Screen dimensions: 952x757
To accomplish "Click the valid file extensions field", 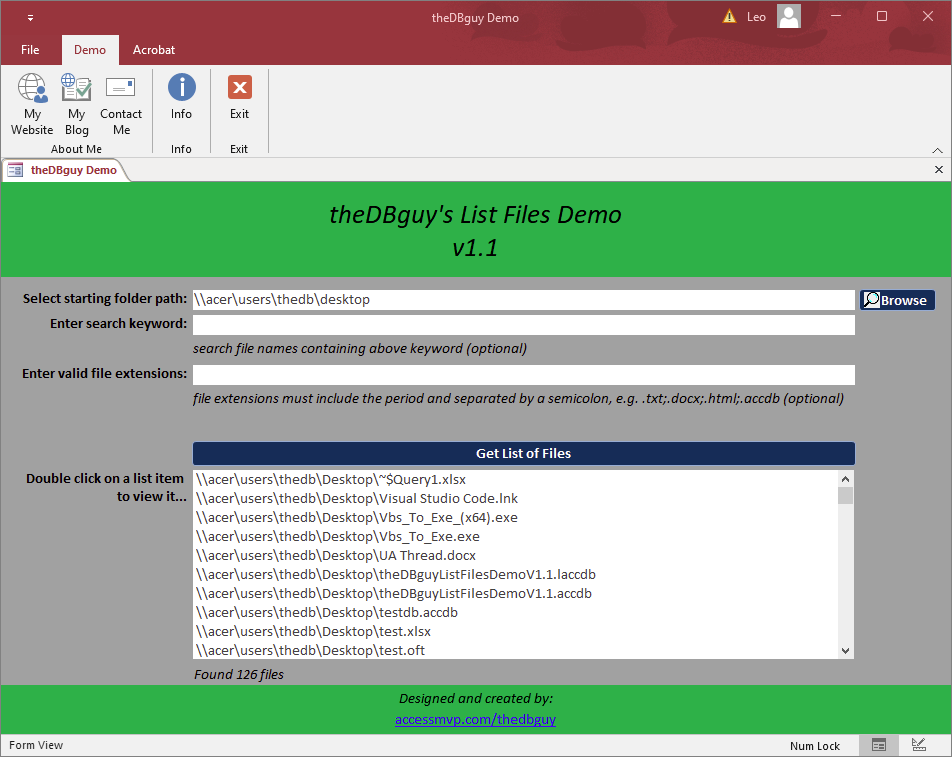I will (523, 375).
